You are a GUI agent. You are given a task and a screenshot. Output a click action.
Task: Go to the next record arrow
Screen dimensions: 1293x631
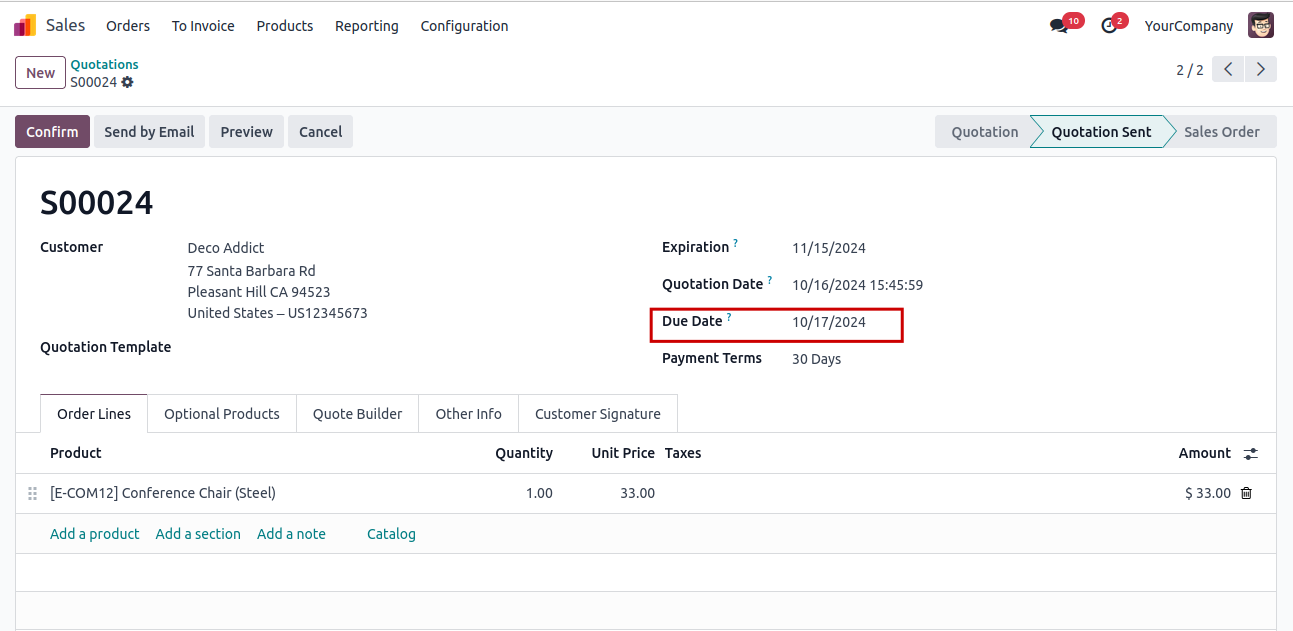(1261, 69)
